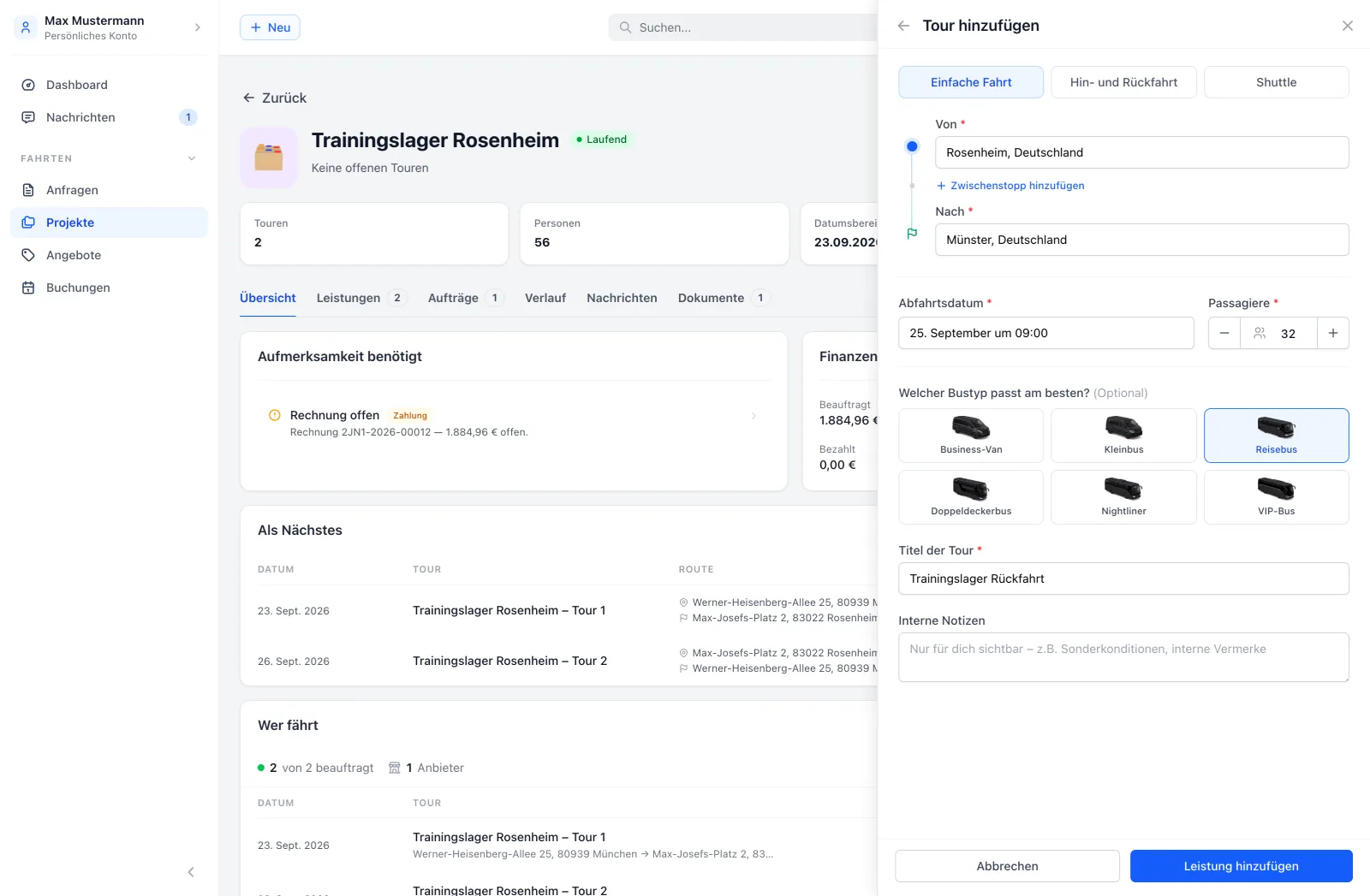This screenshot has height=896, width=1370.
Task: Click the Neu button
Action: (270, 27)
